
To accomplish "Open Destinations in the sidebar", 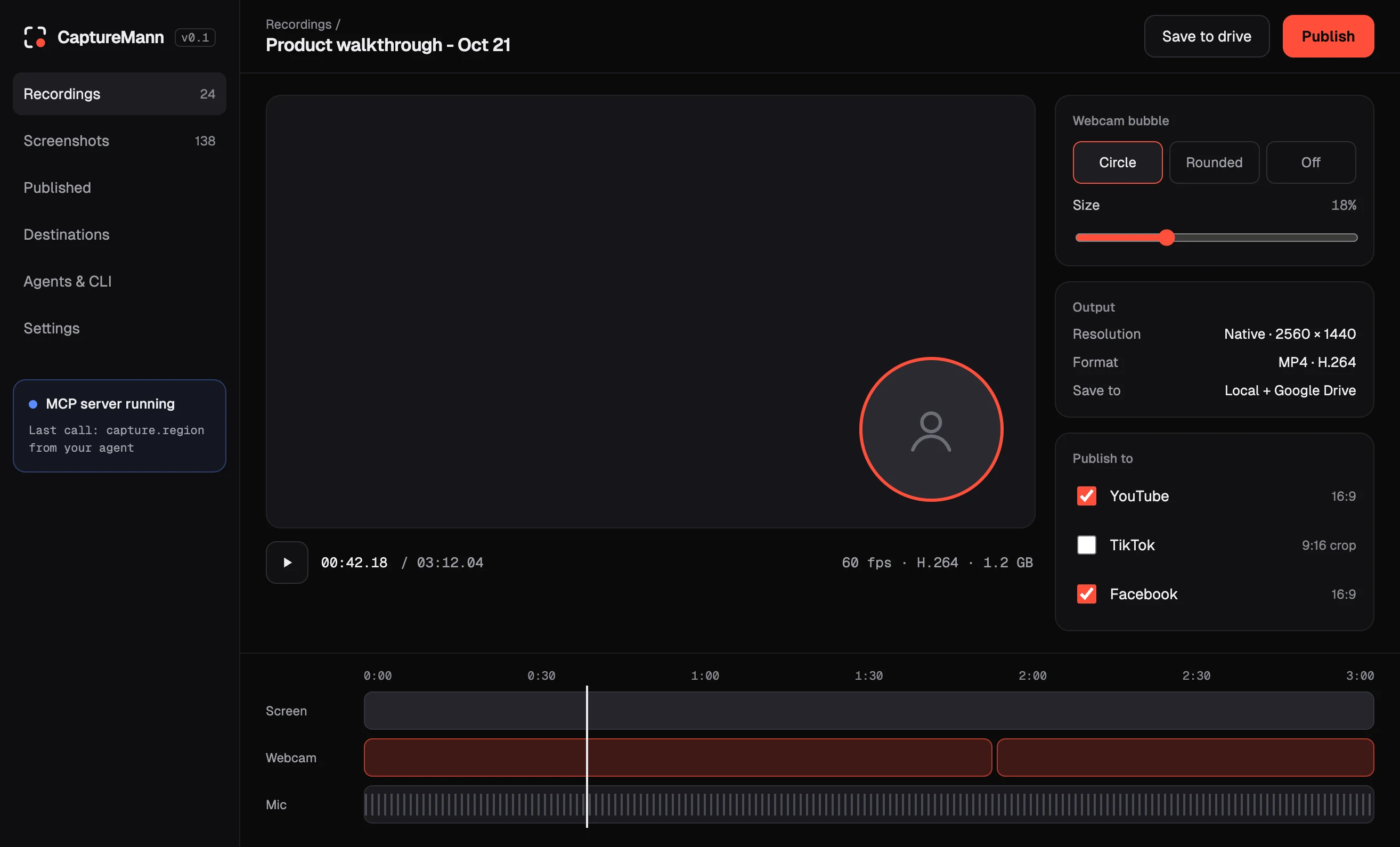I will 119,234.
